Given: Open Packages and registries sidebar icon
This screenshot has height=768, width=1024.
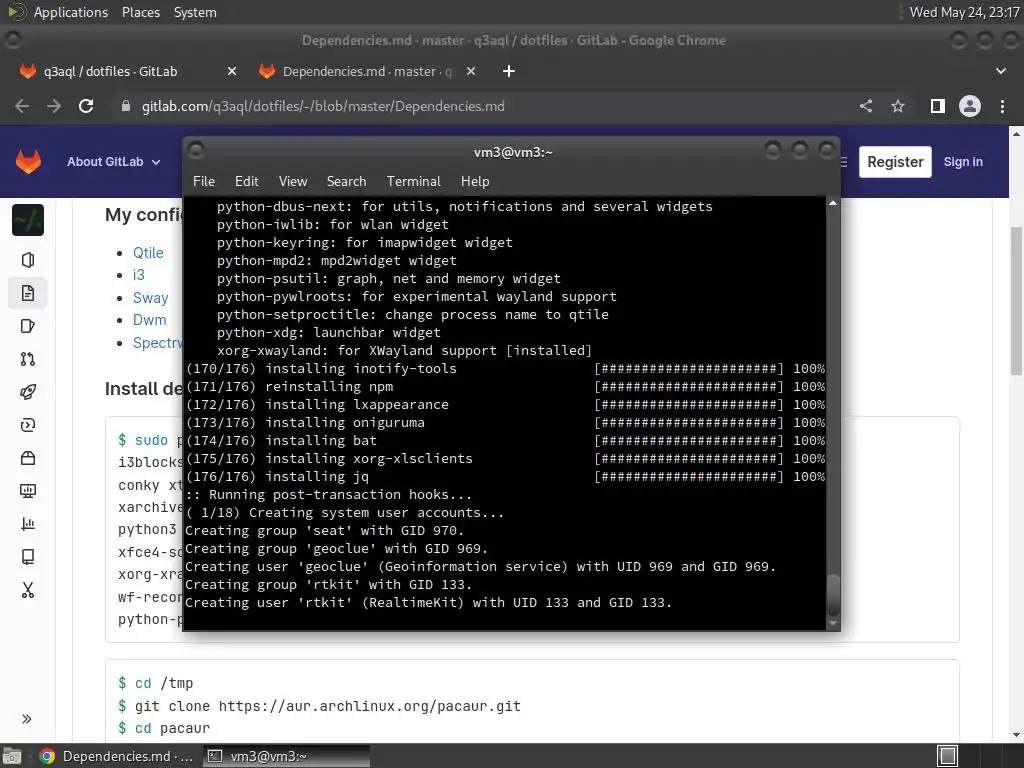Looking at the screenshot, I should pyautogui.click(x=28, y=458).
